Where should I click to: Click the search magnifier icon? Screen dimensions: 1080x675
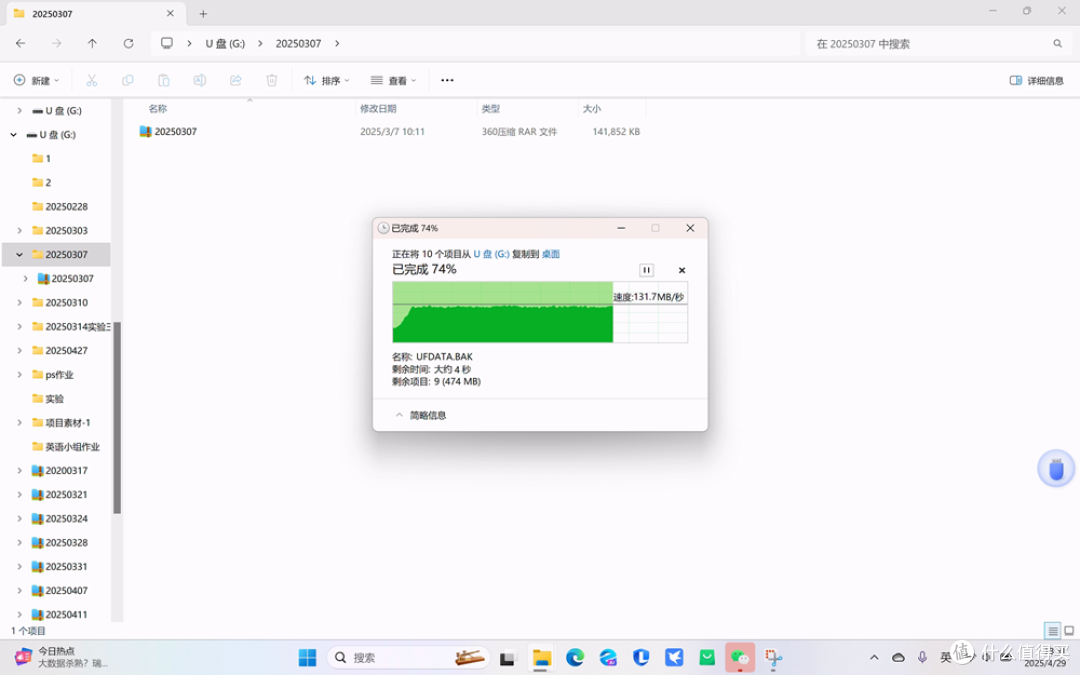coord(1057,43)
